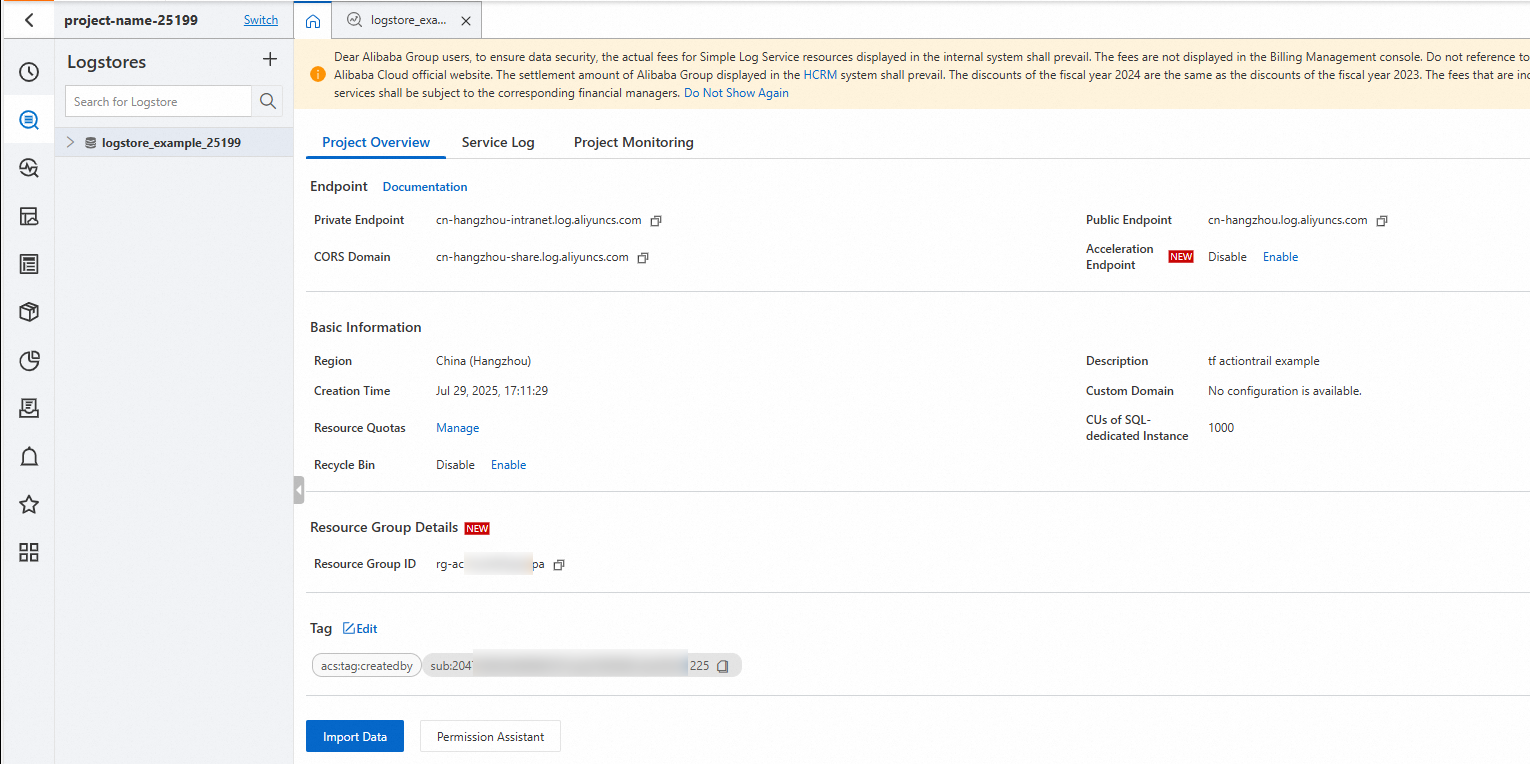Click the magnifier search button for Logstore
The image size is (1530, 764).
click(267, 101)
